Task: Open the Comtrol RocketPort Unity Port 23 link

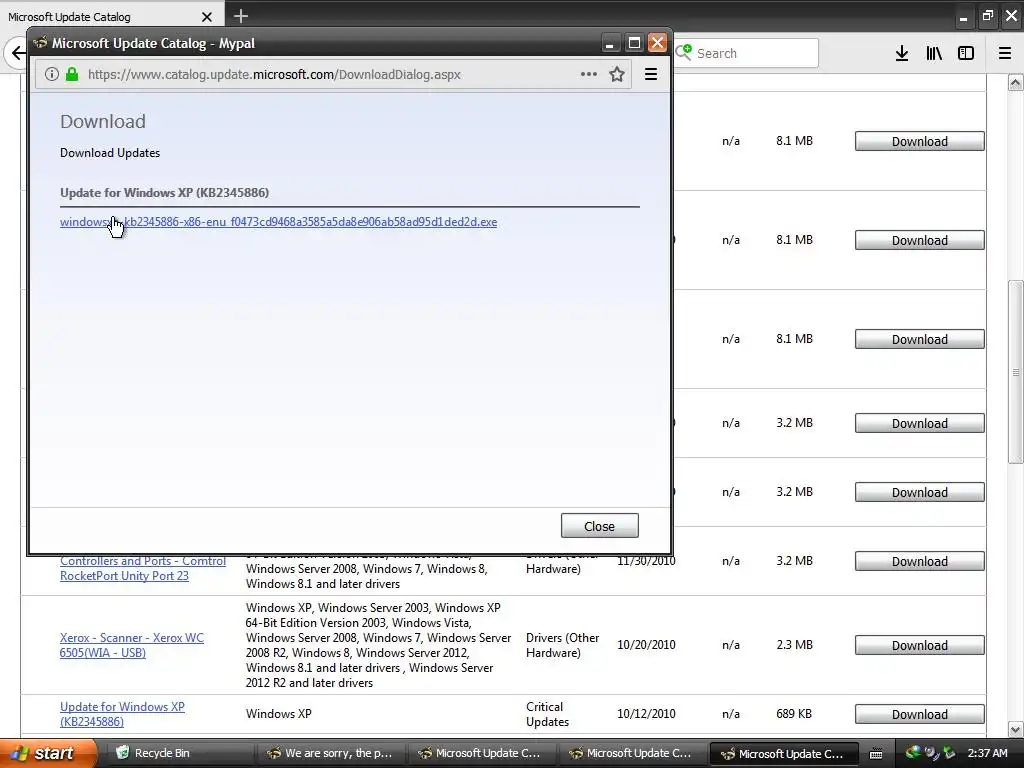Action: [x=143, y=568]
